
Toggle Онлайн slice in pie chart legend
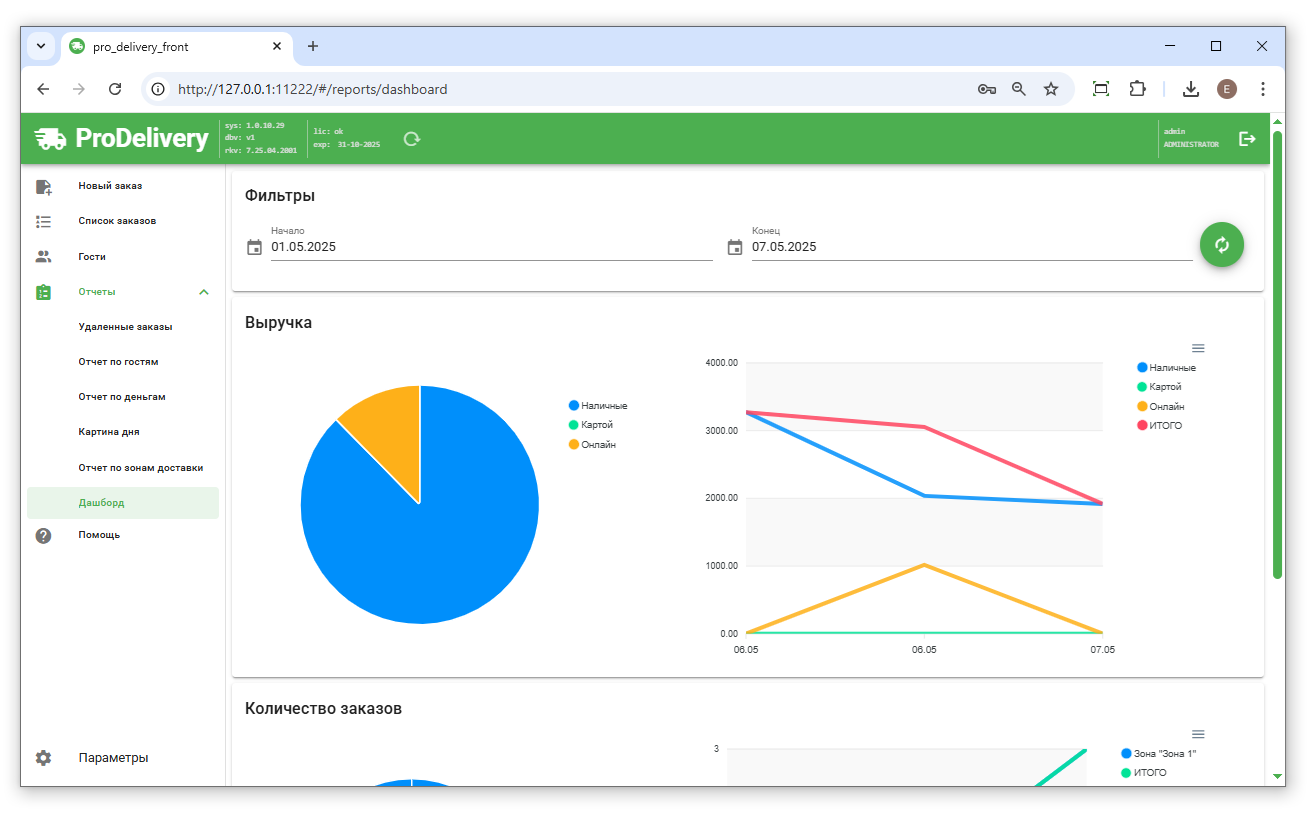pyautogui.click(x=597, y=444)
